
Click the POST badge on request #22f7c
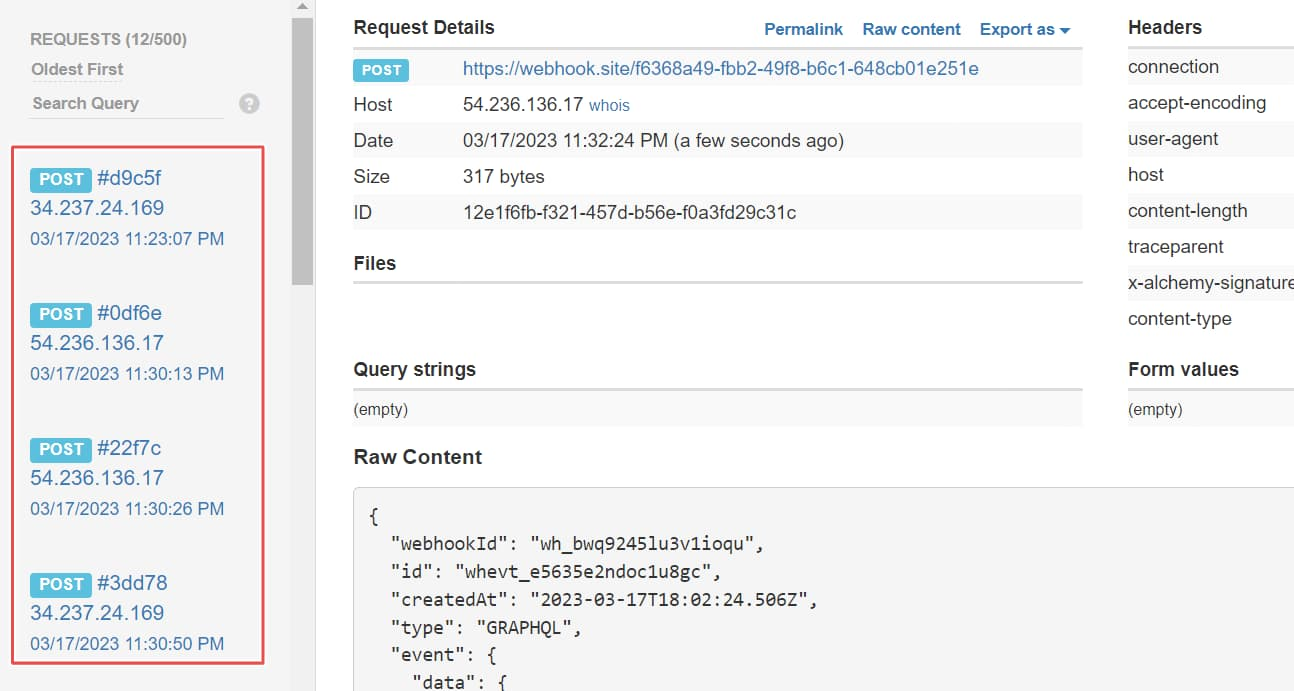point(61,449)
